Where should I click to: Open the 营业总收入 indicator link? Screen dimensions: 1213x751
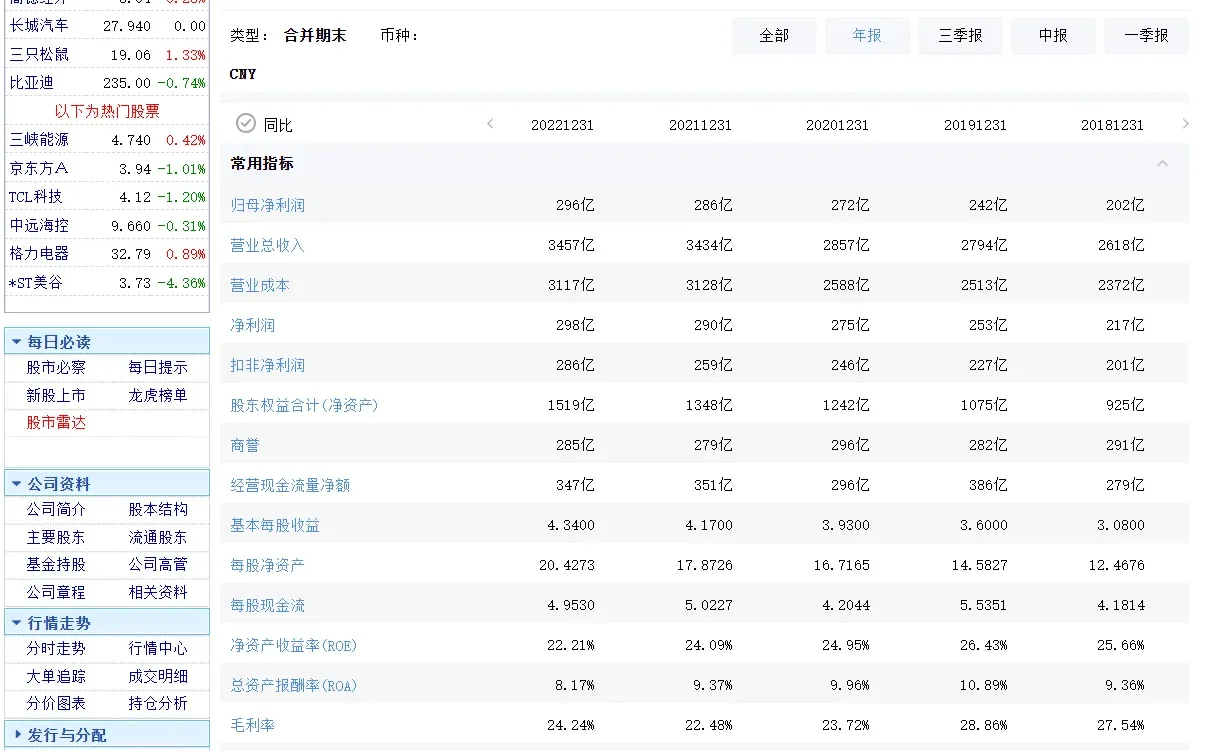[x=266, y=244]
